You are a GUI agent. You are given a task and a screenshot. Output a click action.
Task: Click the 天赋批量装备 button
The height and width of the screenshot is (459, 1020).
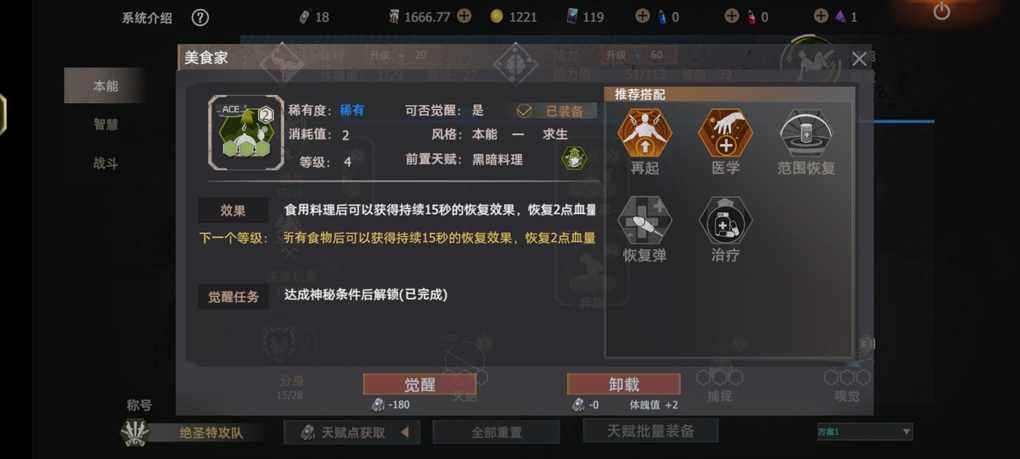coord(651,431)
